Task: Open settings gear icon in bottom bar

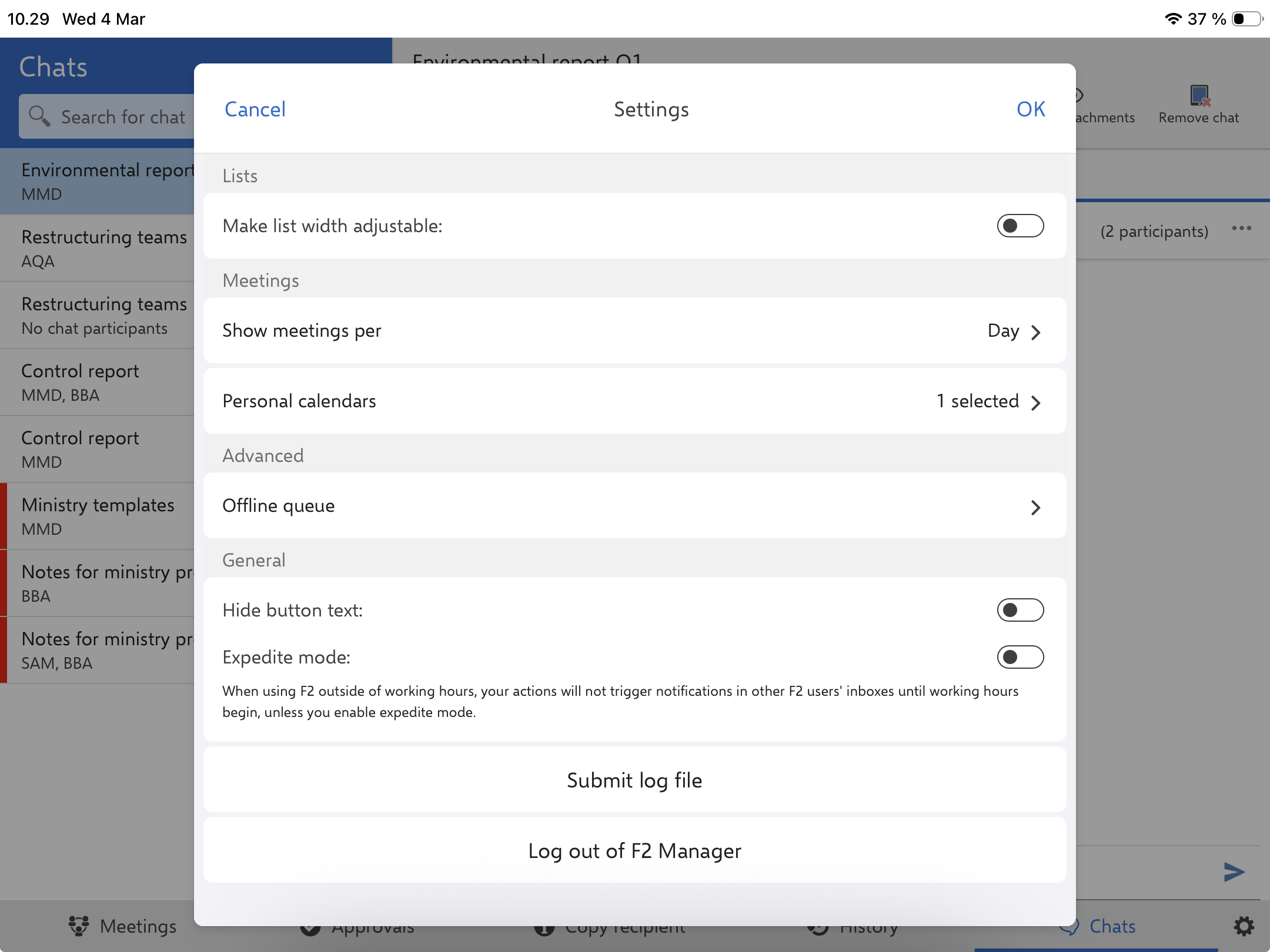Action: click(x=1244, y=926)
